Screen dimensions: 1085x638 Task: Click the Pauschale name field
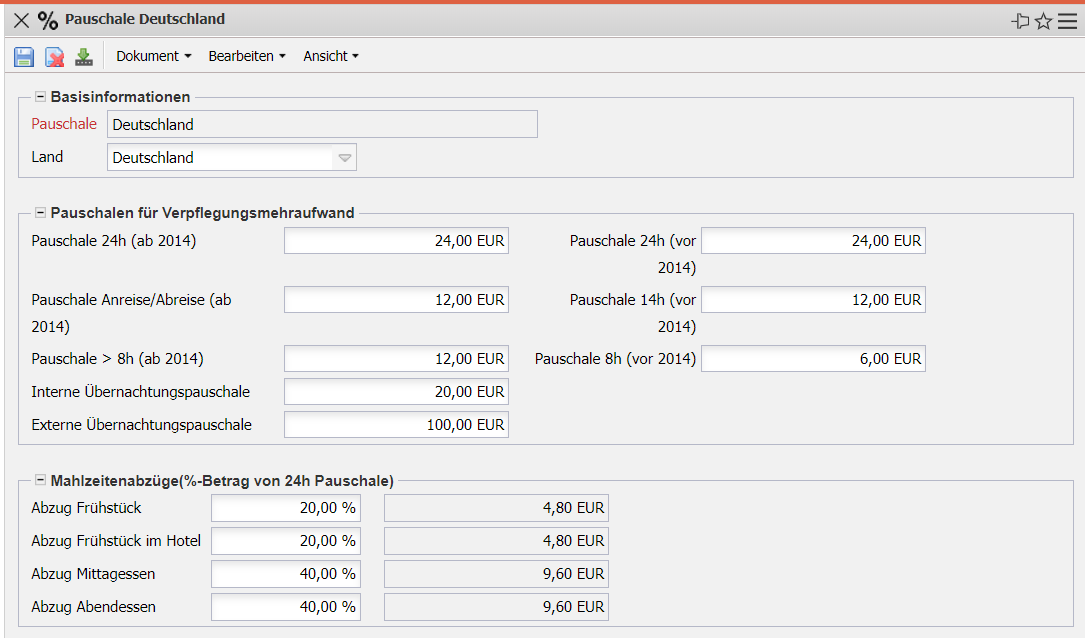[x=322, y=125]
